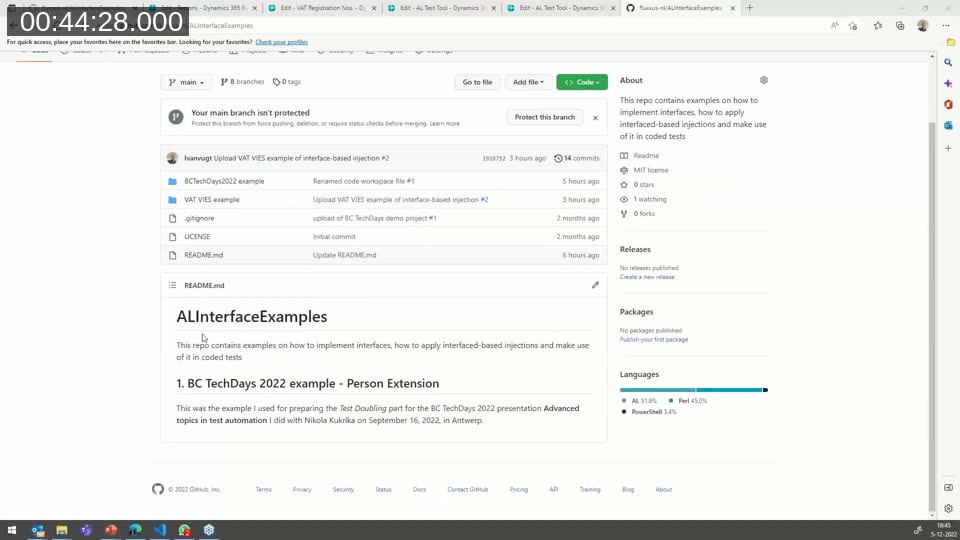The height and width of the screenshot is (540, 960).
Task: Click the AL language bar segment
Action: click(658, 389)
